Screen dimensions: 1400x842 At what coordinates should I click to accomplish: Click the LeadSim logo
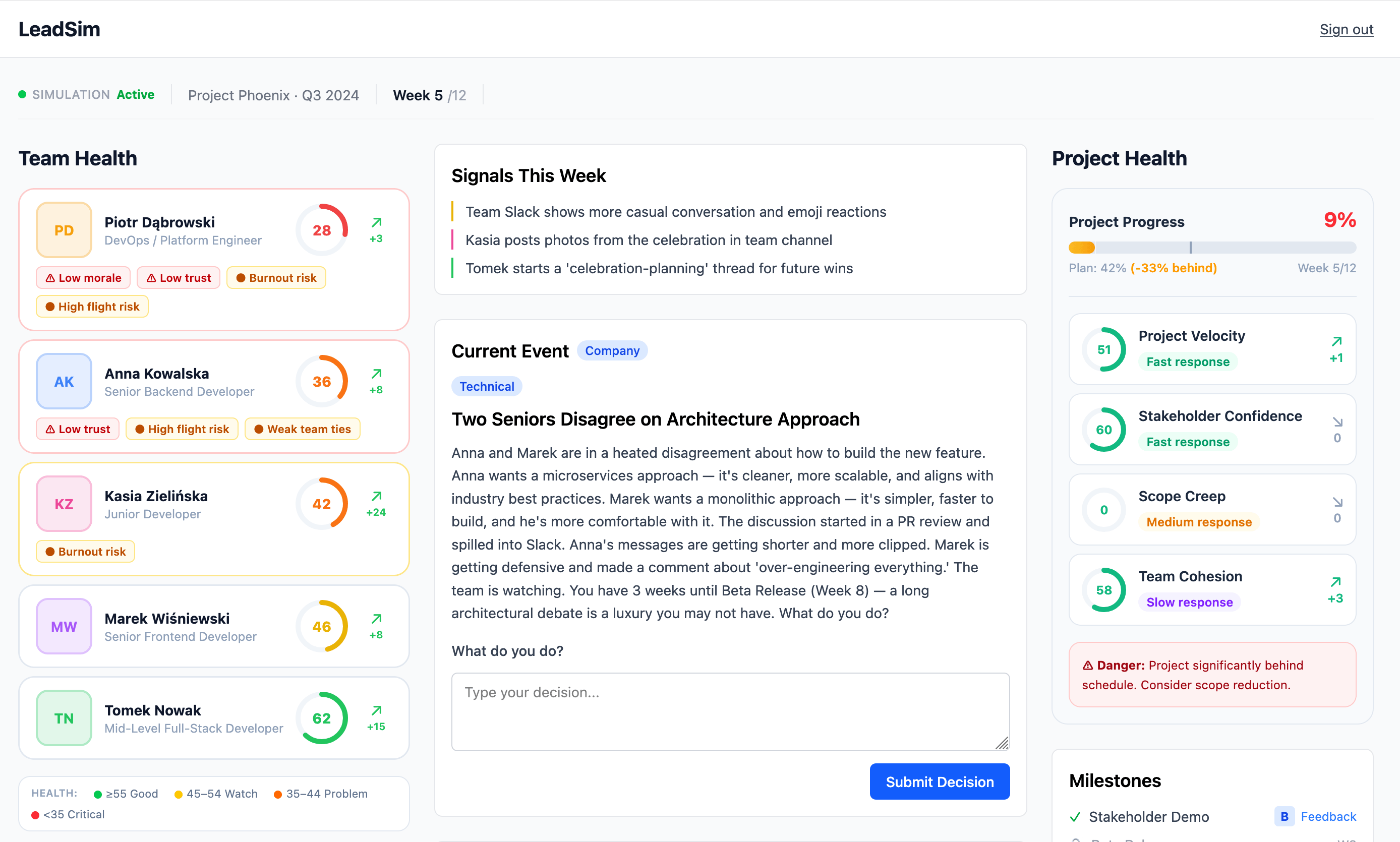pyautogui.click(x=60, y=30)
